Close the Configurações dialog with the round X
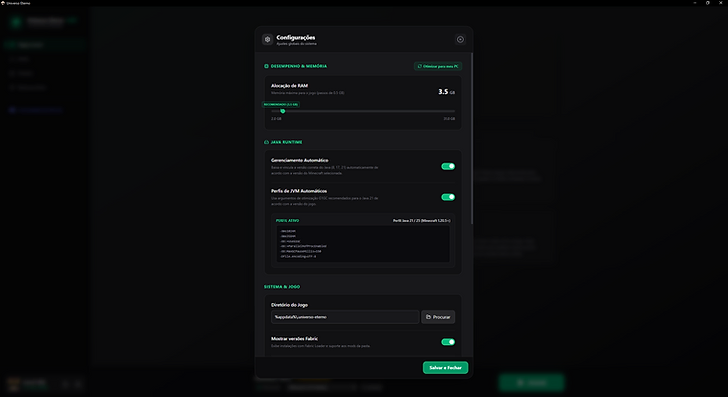 pos(460,39)
